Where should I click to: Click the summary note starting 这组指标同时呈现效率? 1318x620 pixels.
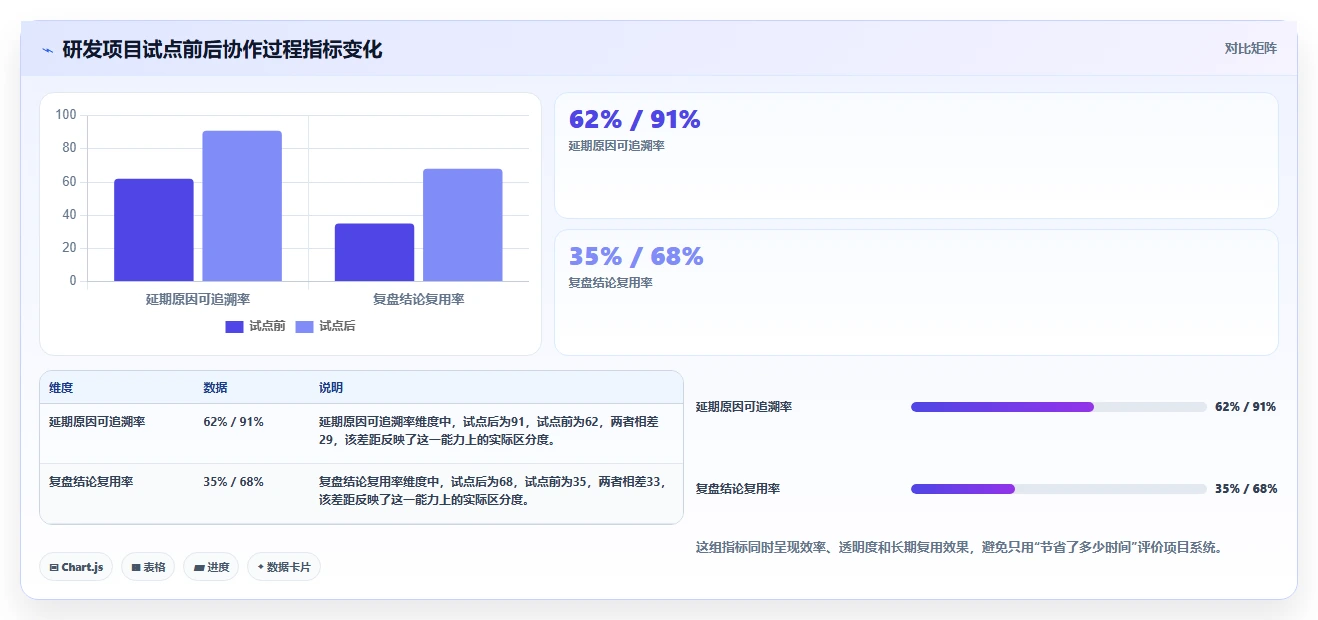959,548
